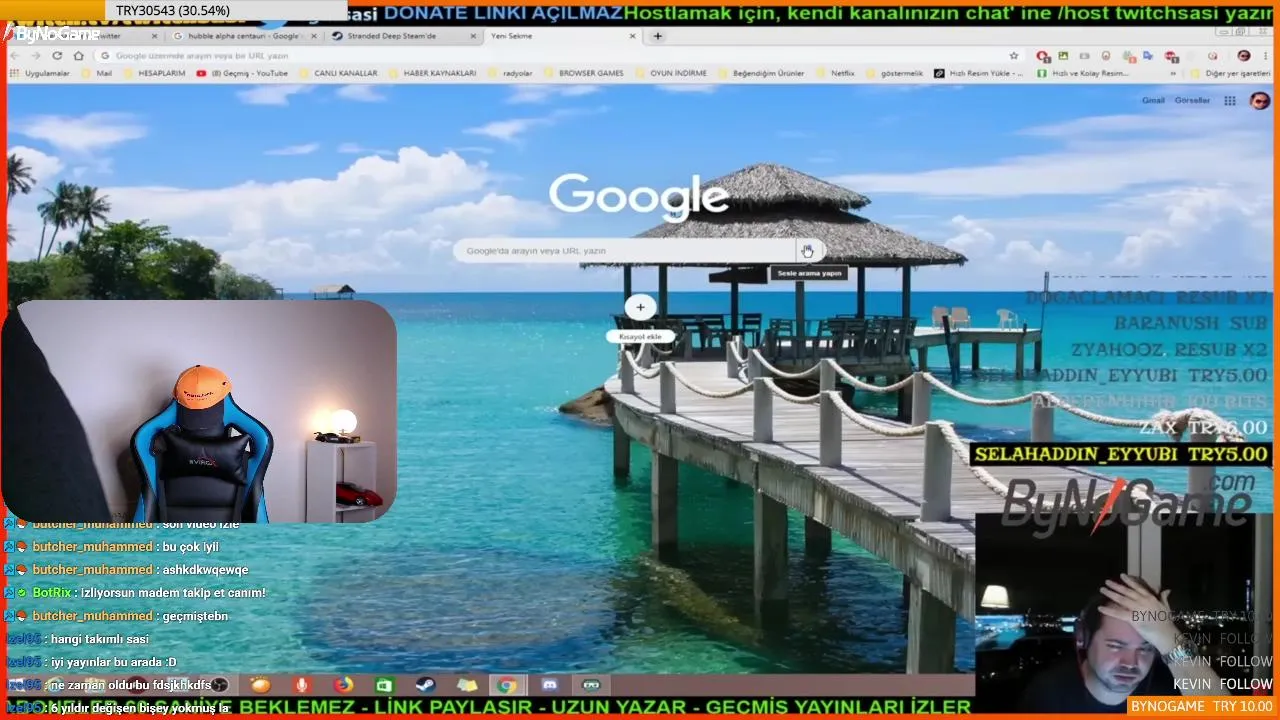Open BROWSER GAMES bookmarks folder
The image size is (1280, 720).
point(583,74)
